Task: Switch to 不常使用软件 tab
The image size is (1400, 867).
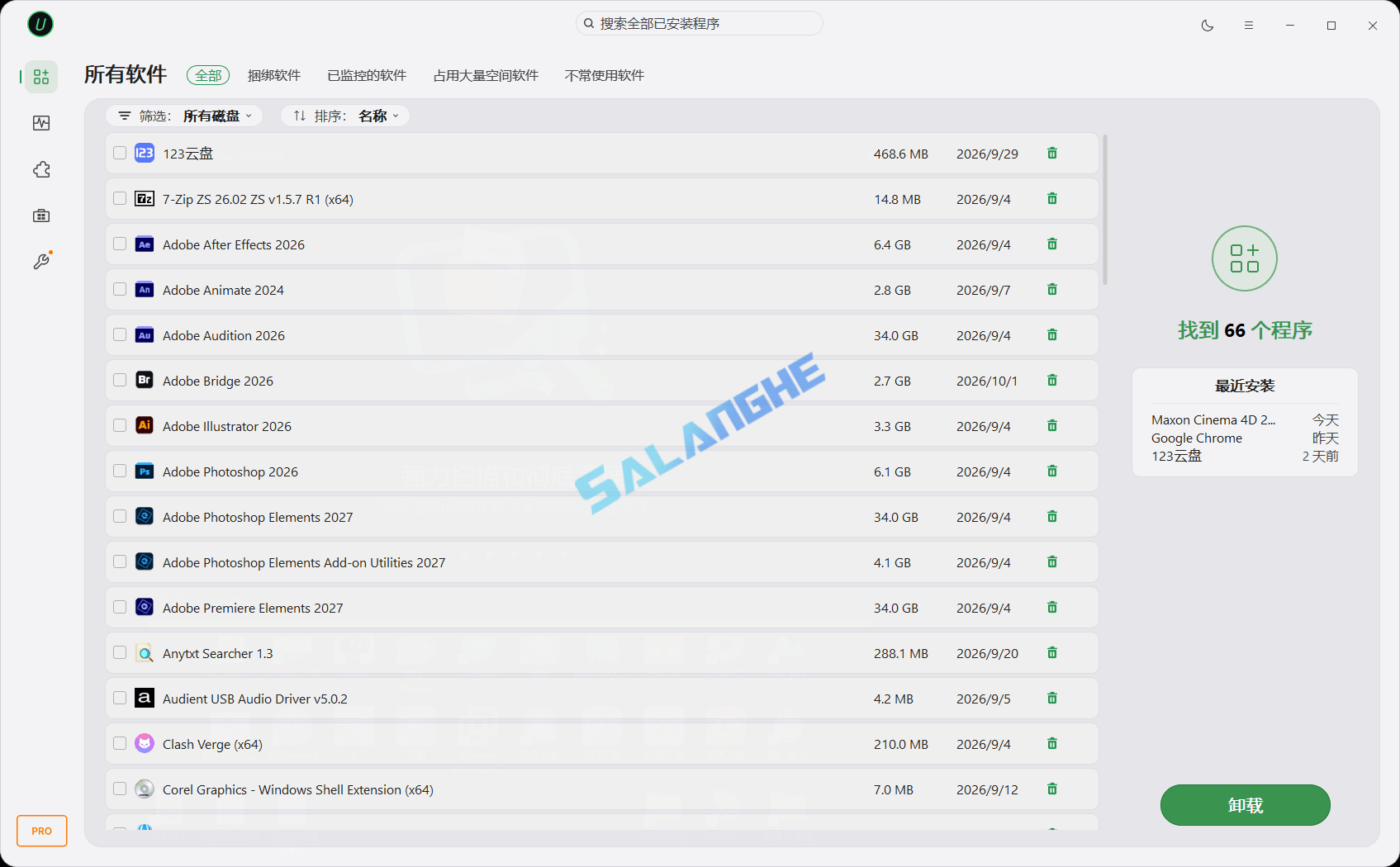Action: tap(605, 75)
